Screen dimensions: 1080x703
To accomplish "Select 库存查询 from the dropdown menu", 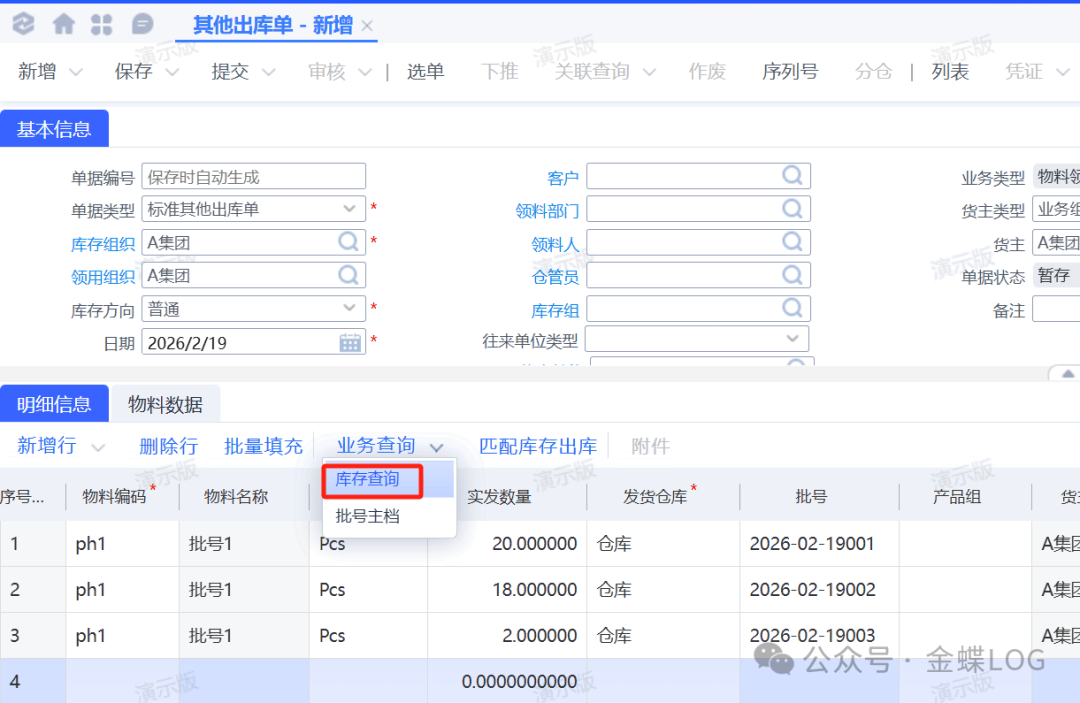I will coord(367,480).
